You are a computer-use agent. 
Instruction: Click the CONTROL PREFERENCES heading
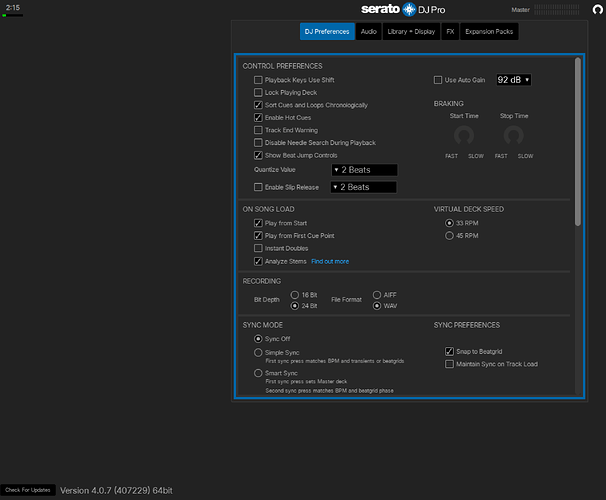click(x=283, y=66)
